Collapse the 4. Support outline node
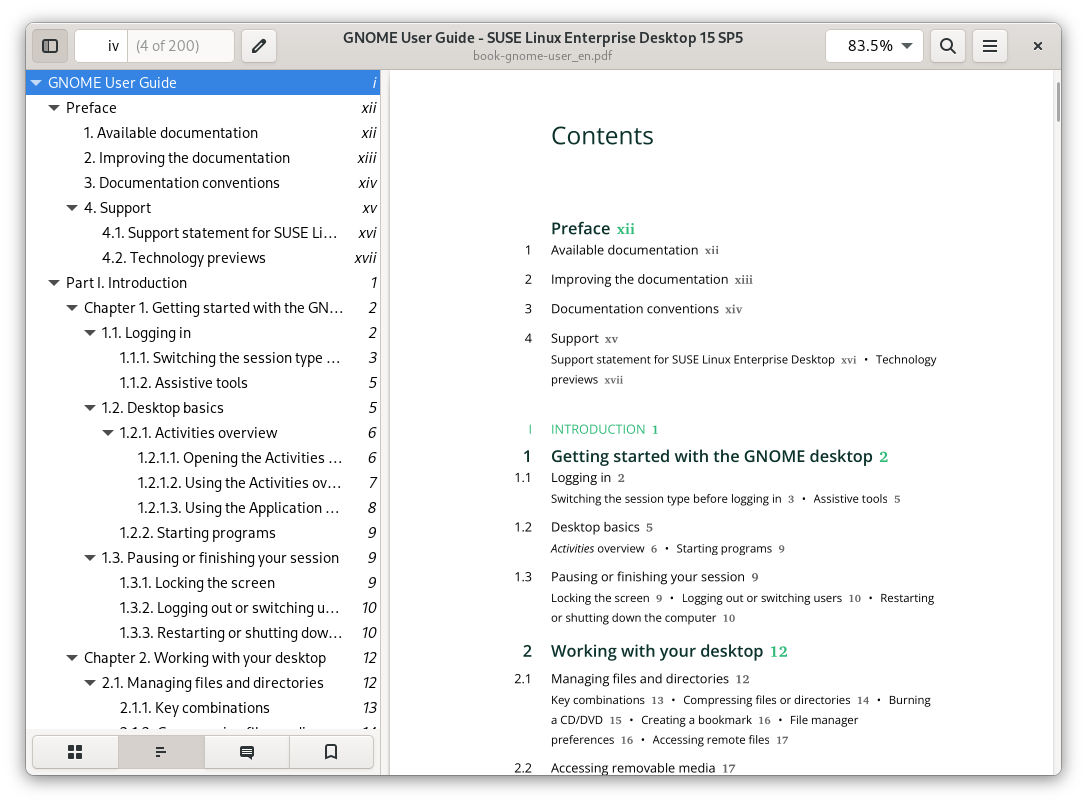This screenshot has height=804, width=1087. (x=72, y=208)
